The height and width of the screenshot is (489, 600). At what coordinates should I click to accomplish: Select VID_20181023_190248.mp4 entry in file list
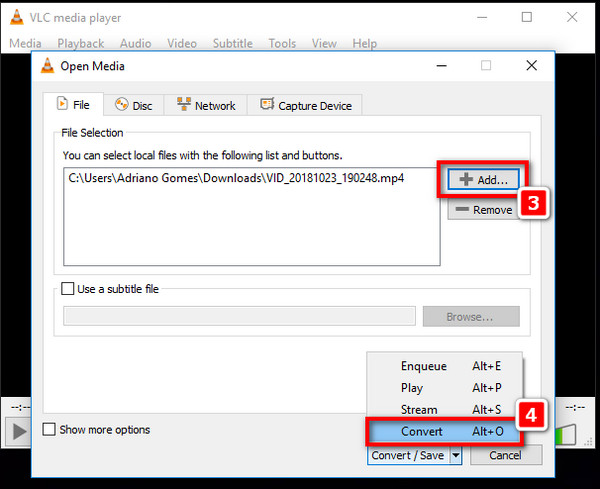pyautogui.click(x=236, y=178)
